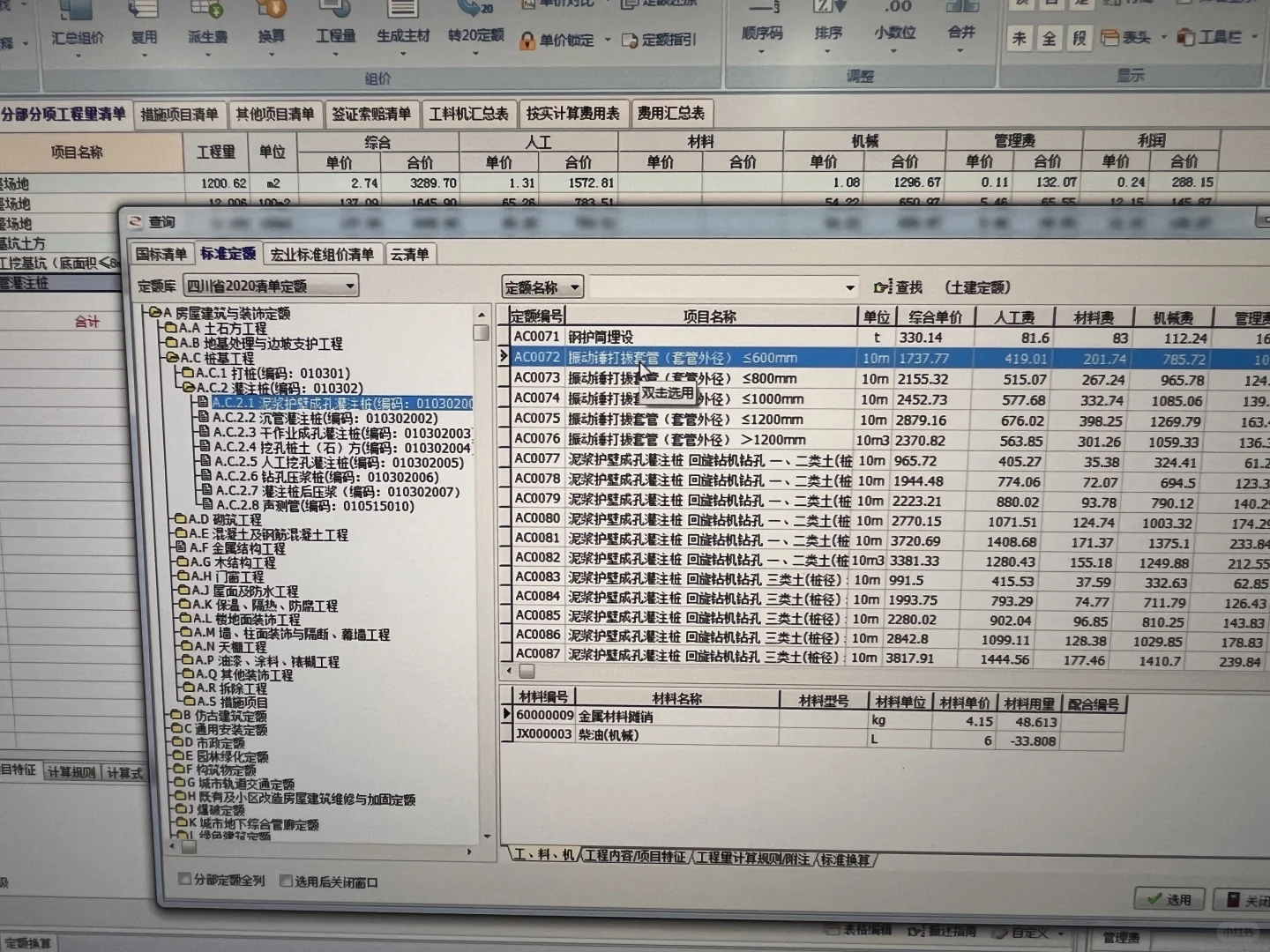Viewport: 1270px width, 952px height.
Task: Open the 签证索赔清单 tab
Action: (x=371, y=114)
